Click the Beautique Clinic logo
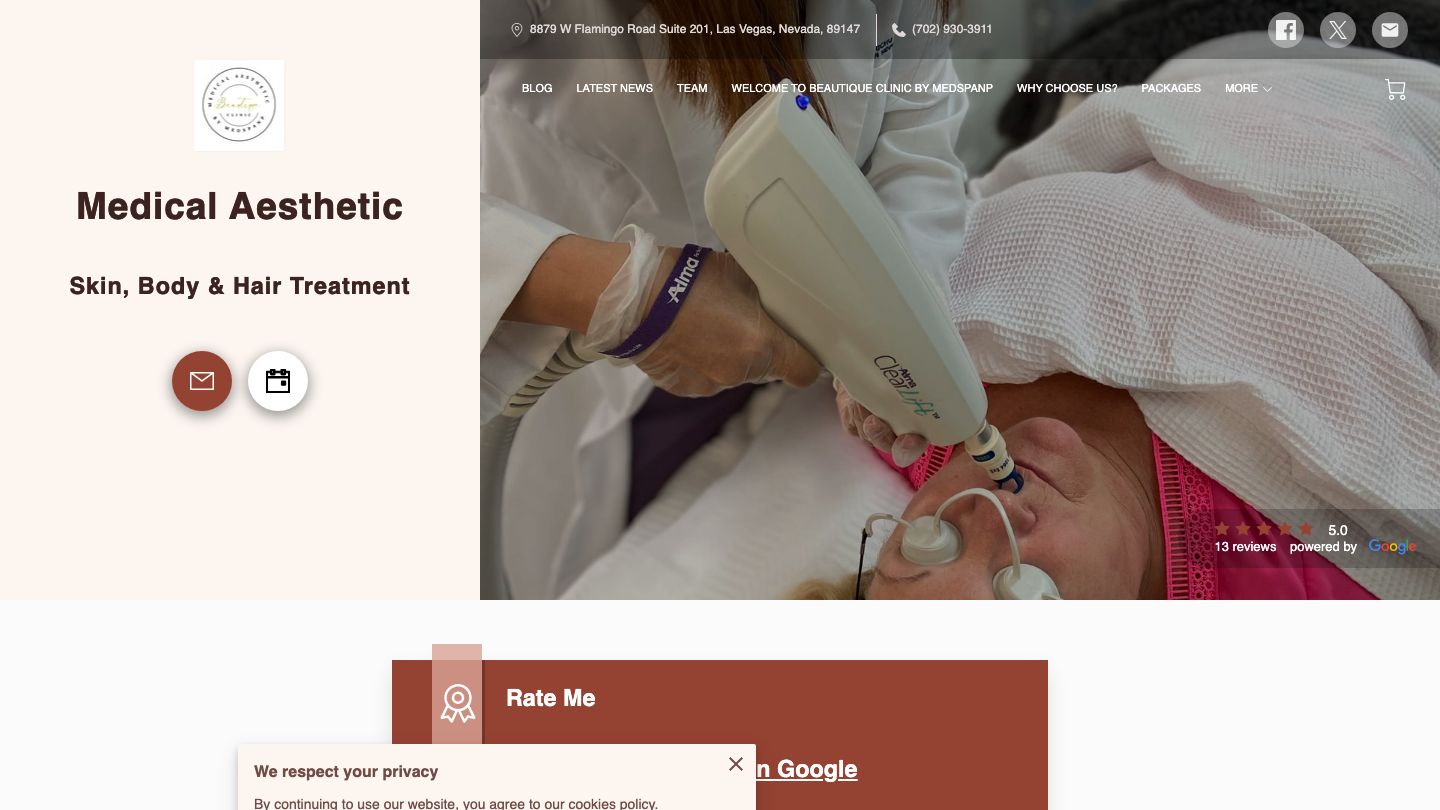 [x=239, y=105]
